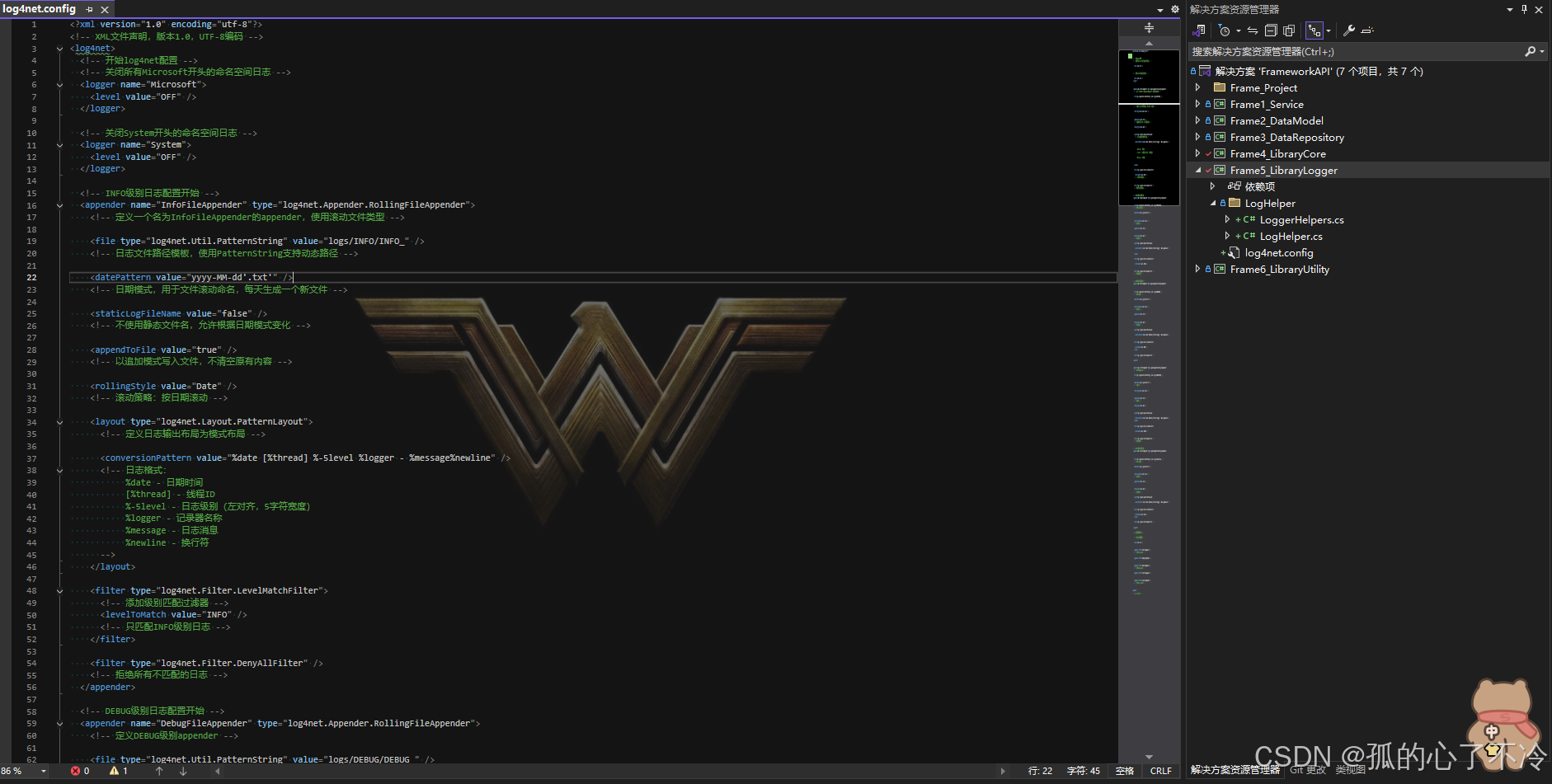Click the yellow warning count indicator
This screenshot has width=1552, height=784.
[119, 771]
